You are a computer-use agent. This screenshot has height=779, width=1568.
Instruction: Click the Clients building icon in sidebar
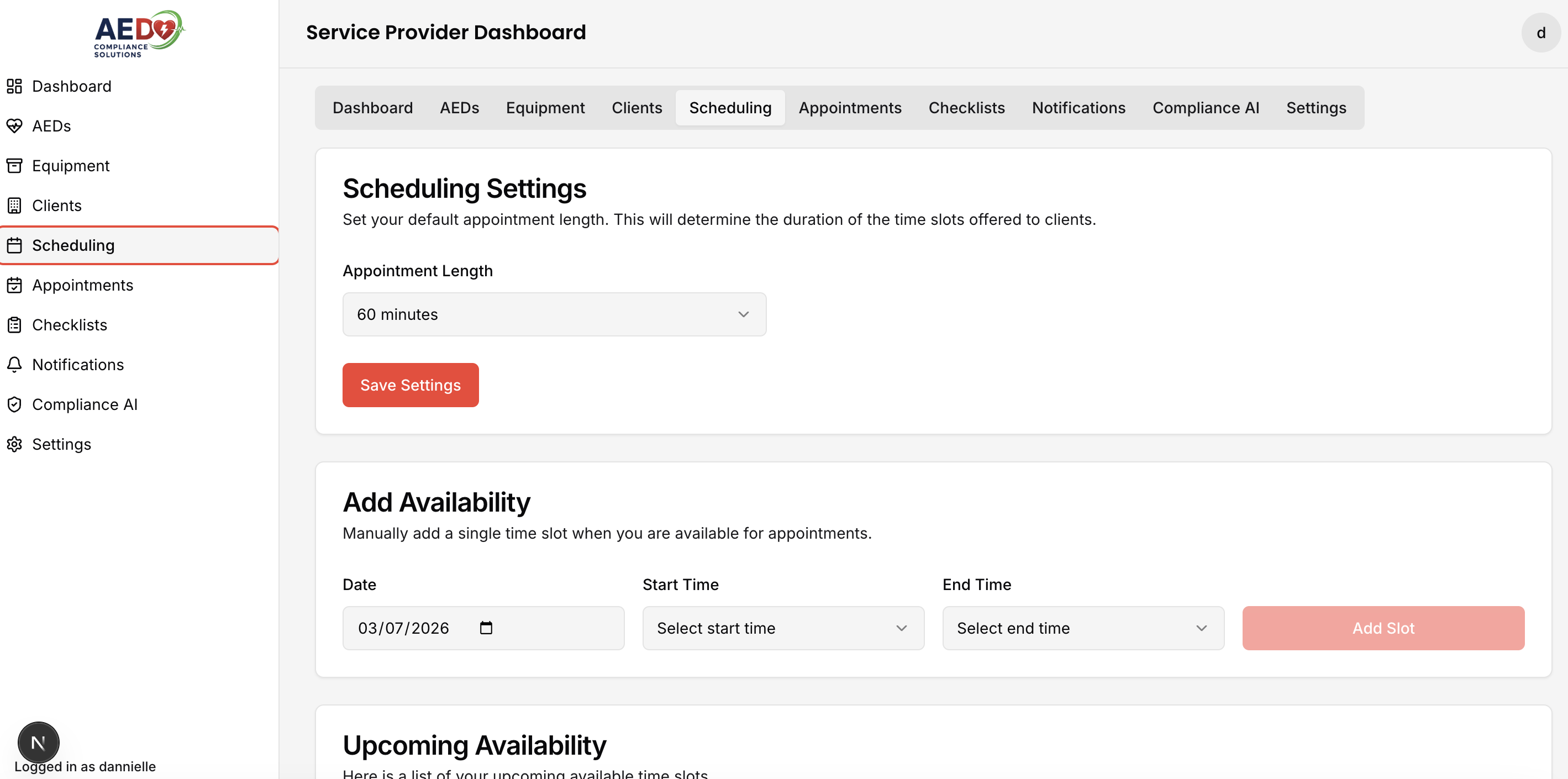coord(14,206)
